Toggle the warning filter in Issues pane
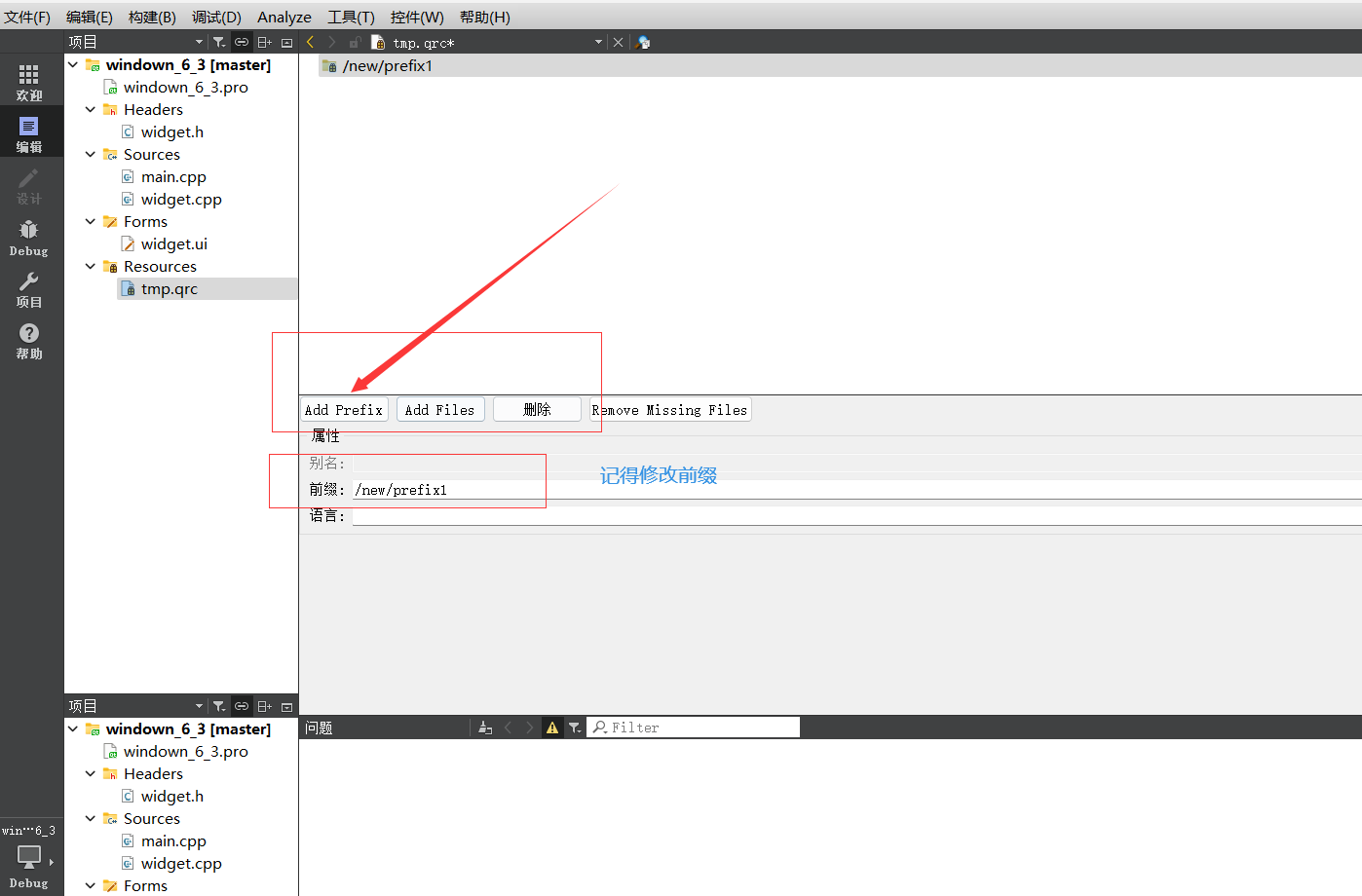Screen dimensions: 1362x896 click(553, 727)
